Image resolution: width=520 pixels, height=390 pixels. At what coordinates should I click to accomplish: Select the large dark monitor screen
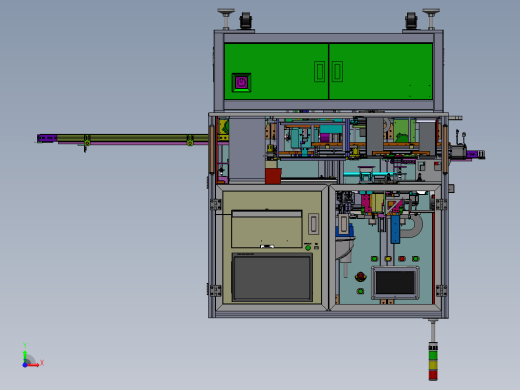point(272,278)
